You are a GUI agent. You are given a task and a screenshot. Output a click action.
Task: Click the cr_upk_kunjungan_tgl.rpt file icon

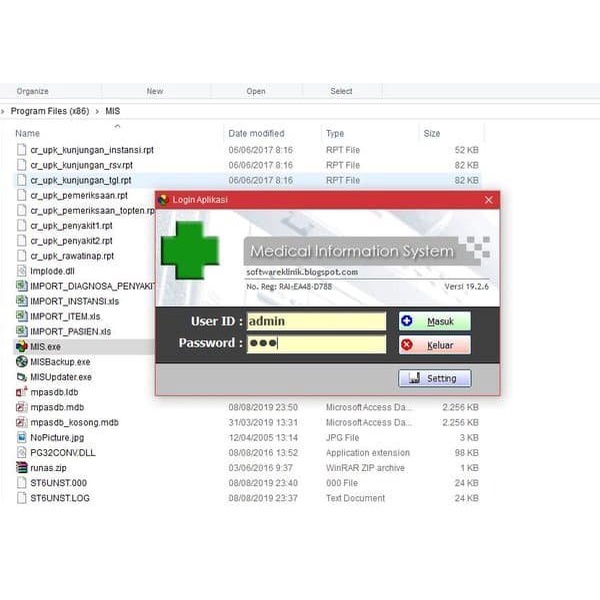click(x=22, y=180)
